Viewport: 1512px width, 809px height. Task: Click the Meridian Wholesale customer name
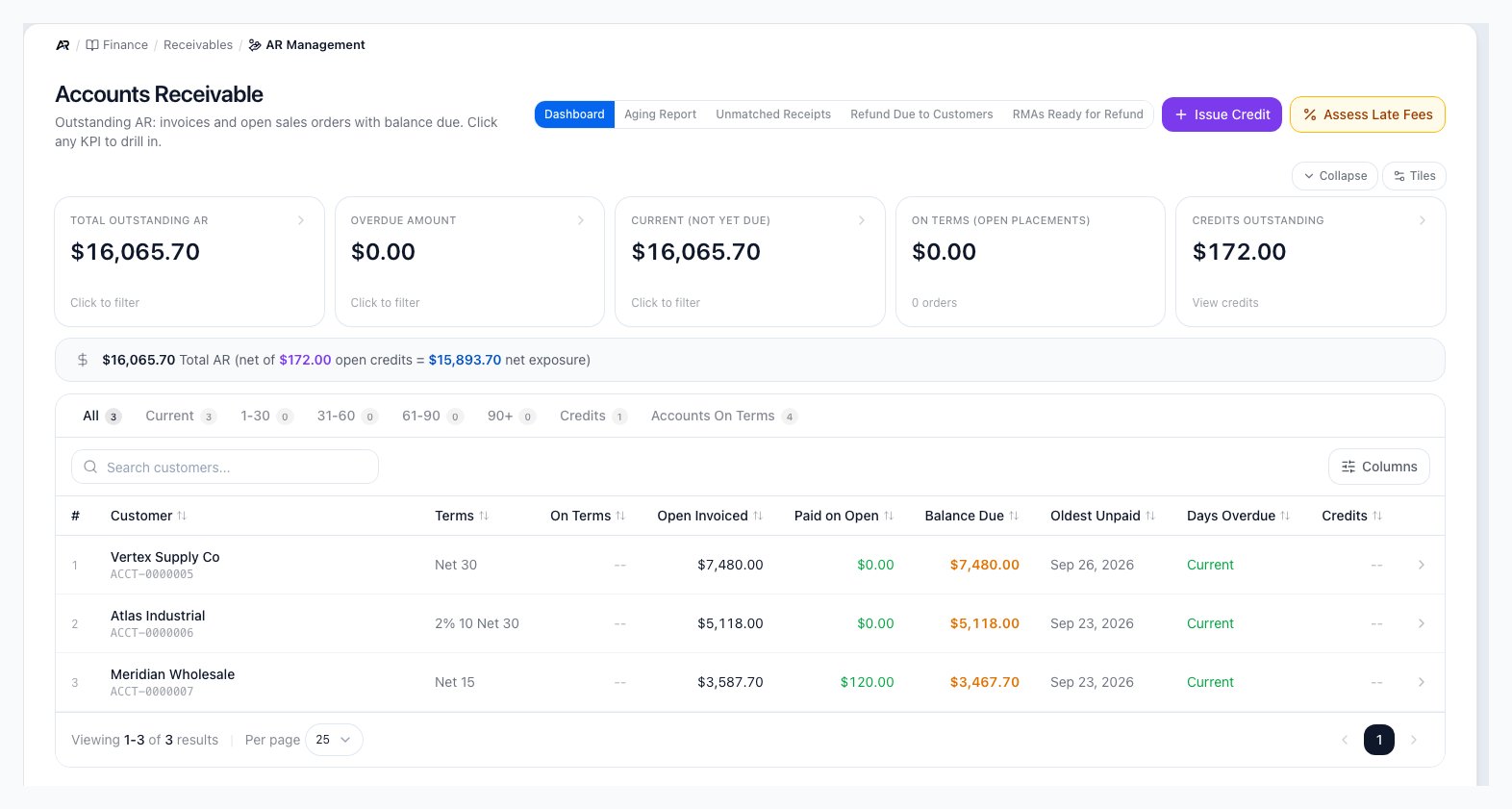point(172,675)
